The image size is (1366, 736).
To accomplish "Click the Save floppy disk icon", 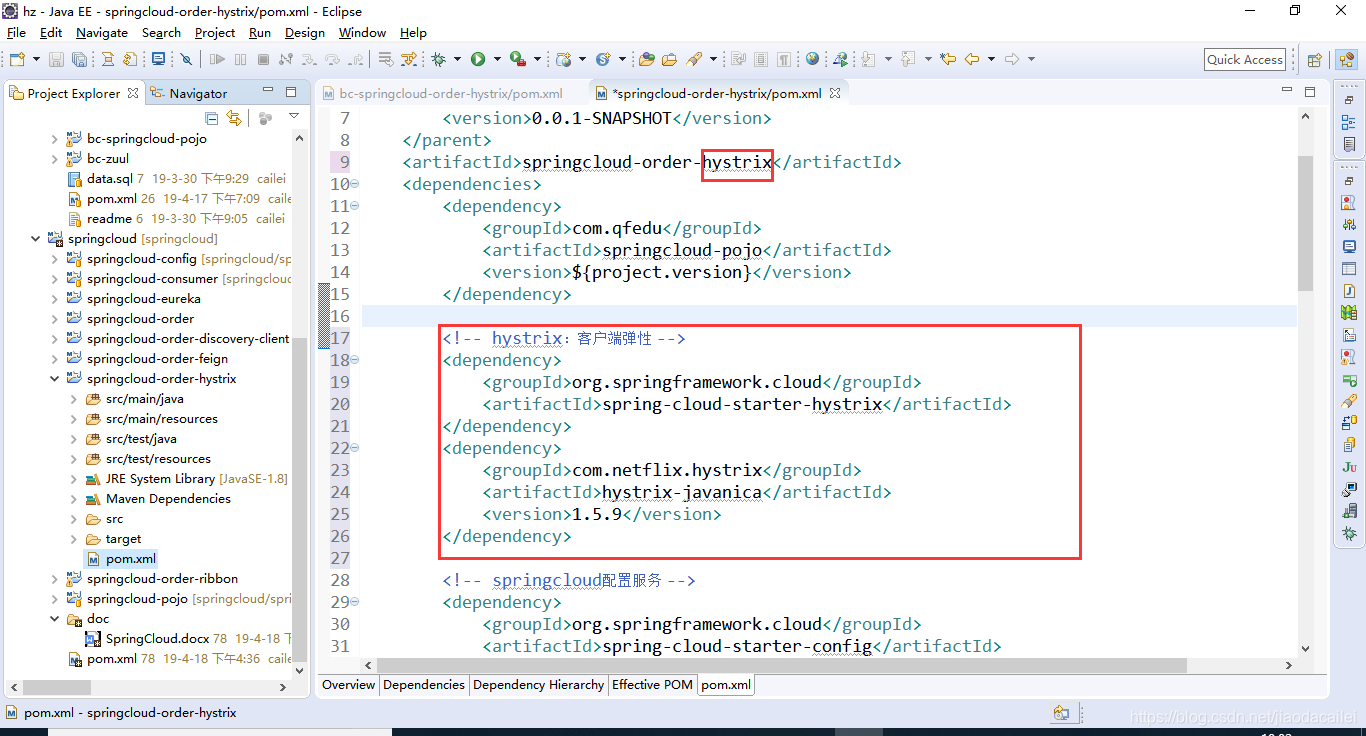I will coord(56,59).
